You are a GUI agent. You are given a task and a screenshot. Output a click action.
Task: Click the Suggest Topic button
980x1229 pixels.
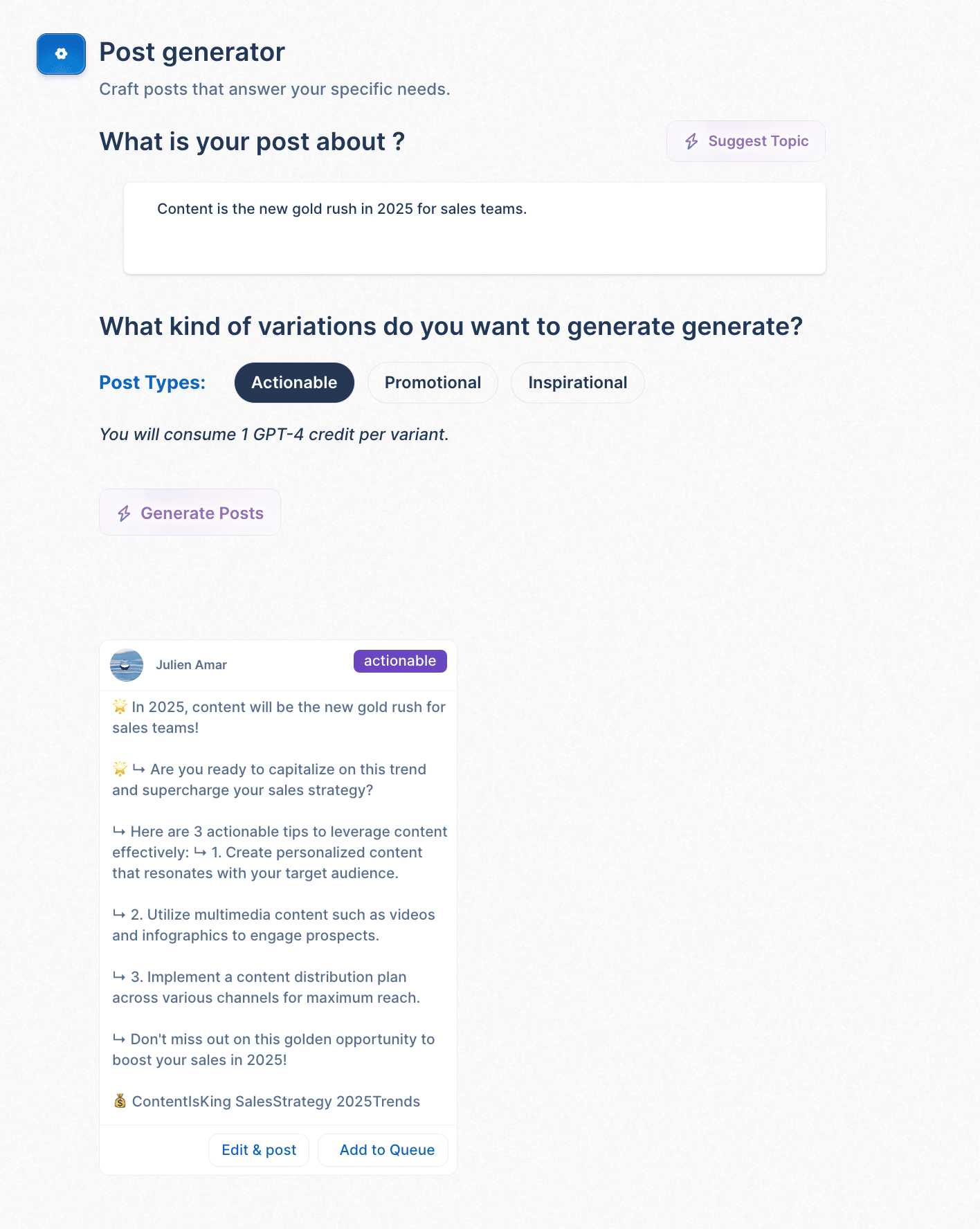click(x=746, y=141)
